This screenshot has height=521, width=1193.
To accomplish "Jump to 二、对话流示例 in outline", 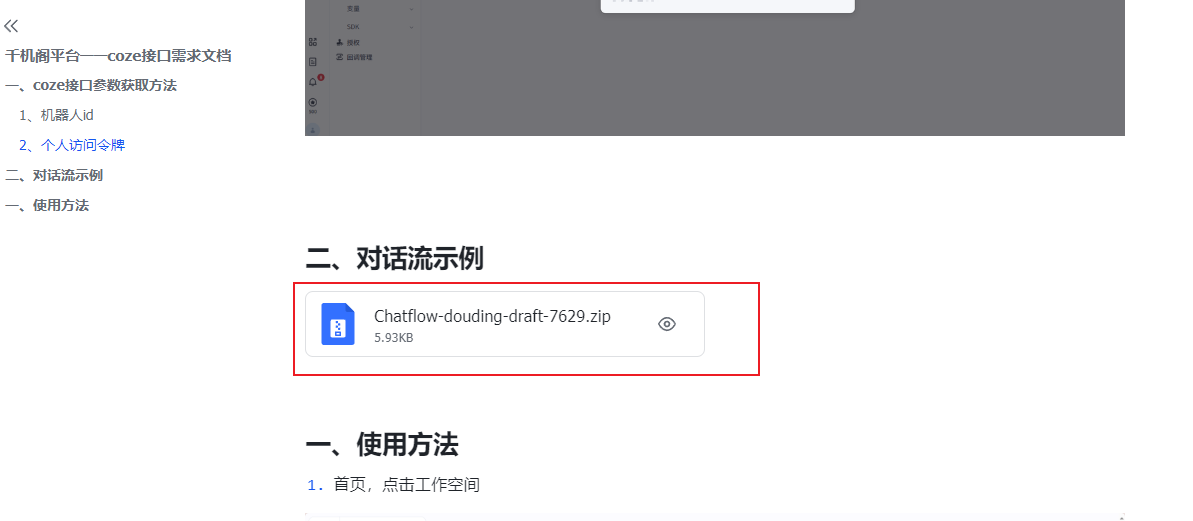I will (54, 176).
